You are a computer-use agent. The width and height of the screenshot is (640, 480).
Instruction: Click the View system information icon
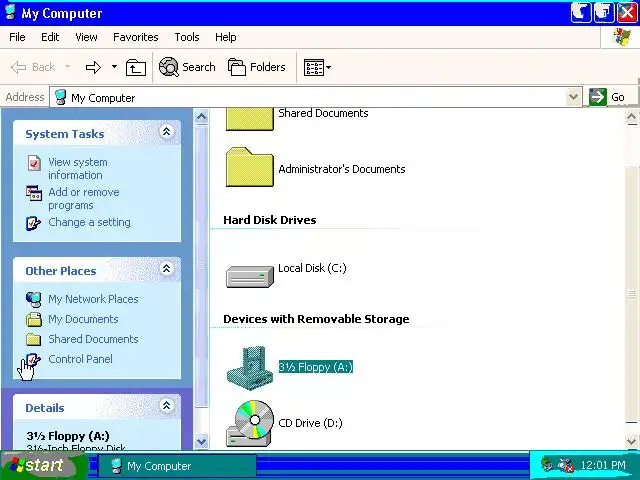click(34, 163)
